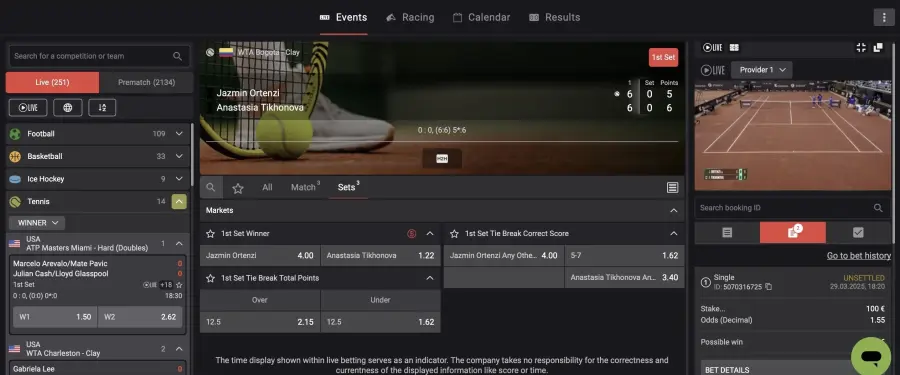Expand the Basketball category
This screenshot has height=375, width=900.
coord(179,156)
